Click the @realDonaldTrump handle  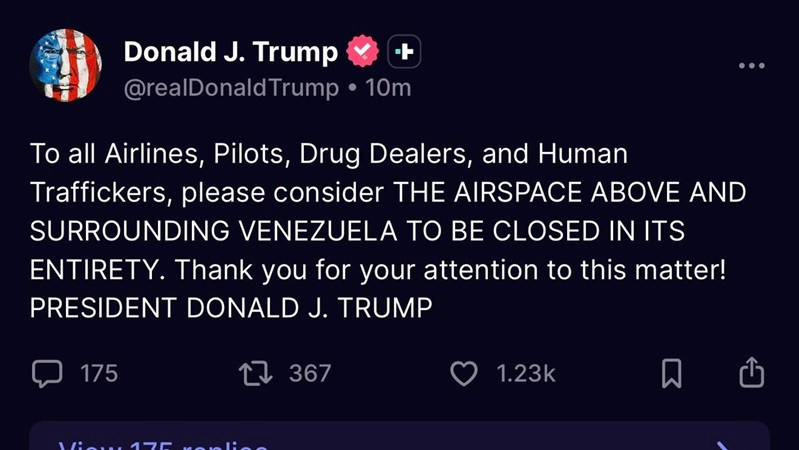tap(231, 88)
